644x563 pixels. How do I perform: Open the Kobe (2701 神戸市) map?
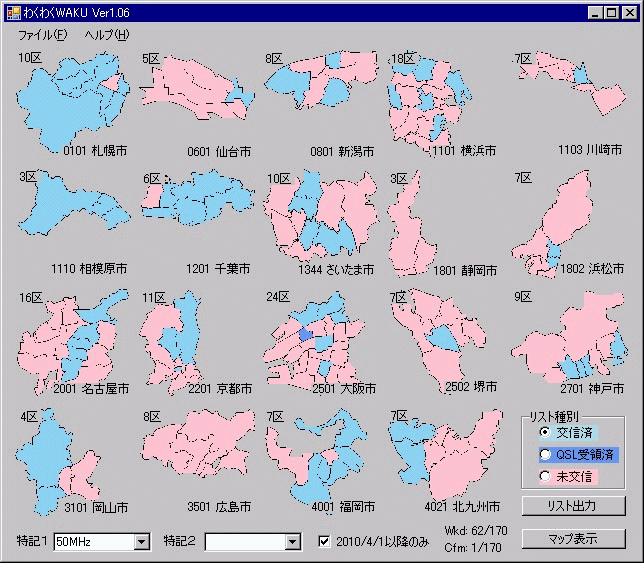[x=570, y=337]
